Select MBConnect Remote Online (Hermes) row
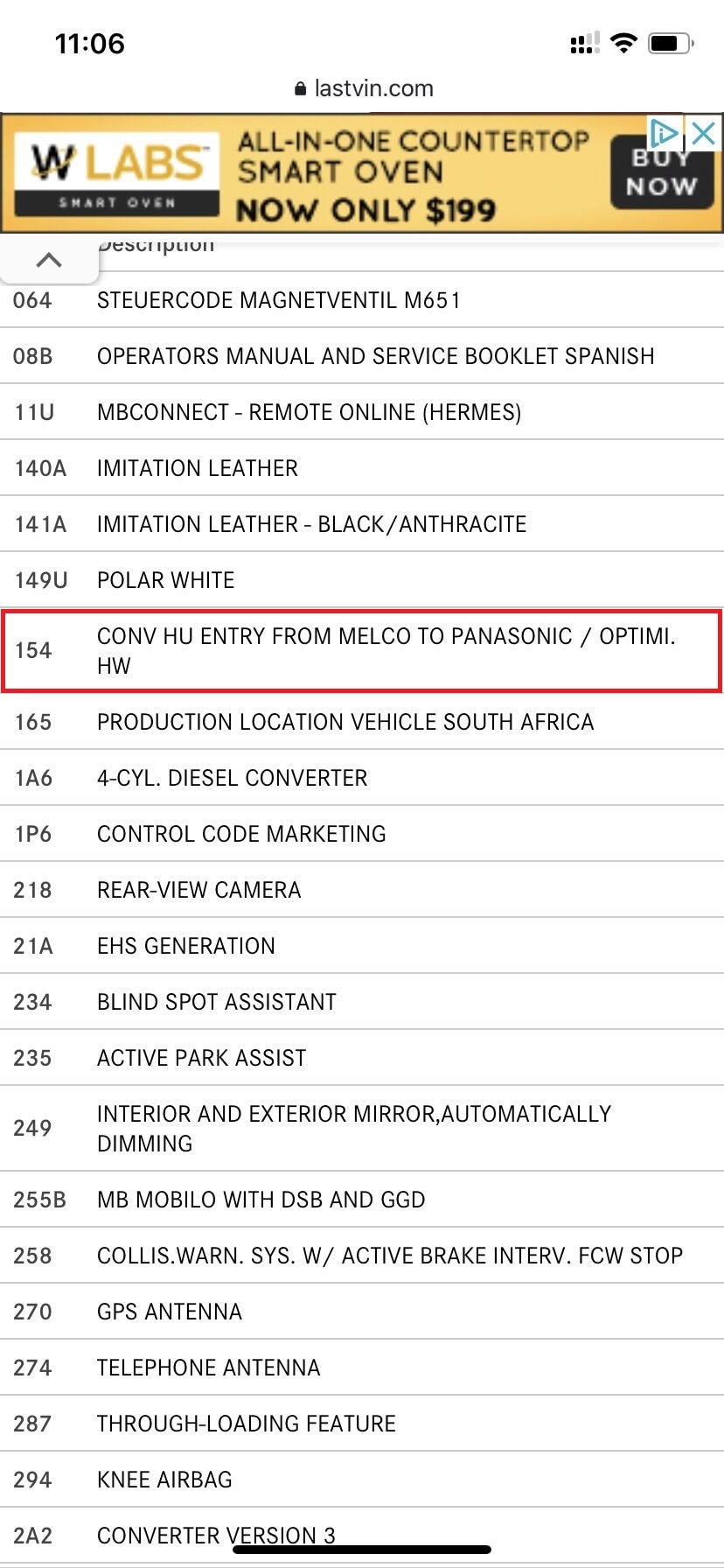The image size is (724, 1568). click(362, 412)
